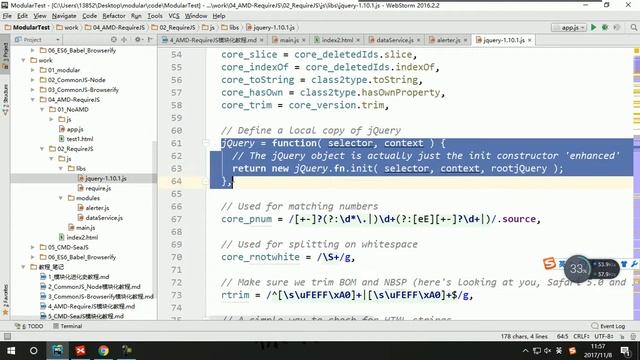Open the VCS menu

pyautogui.click(x=174, y=16)
